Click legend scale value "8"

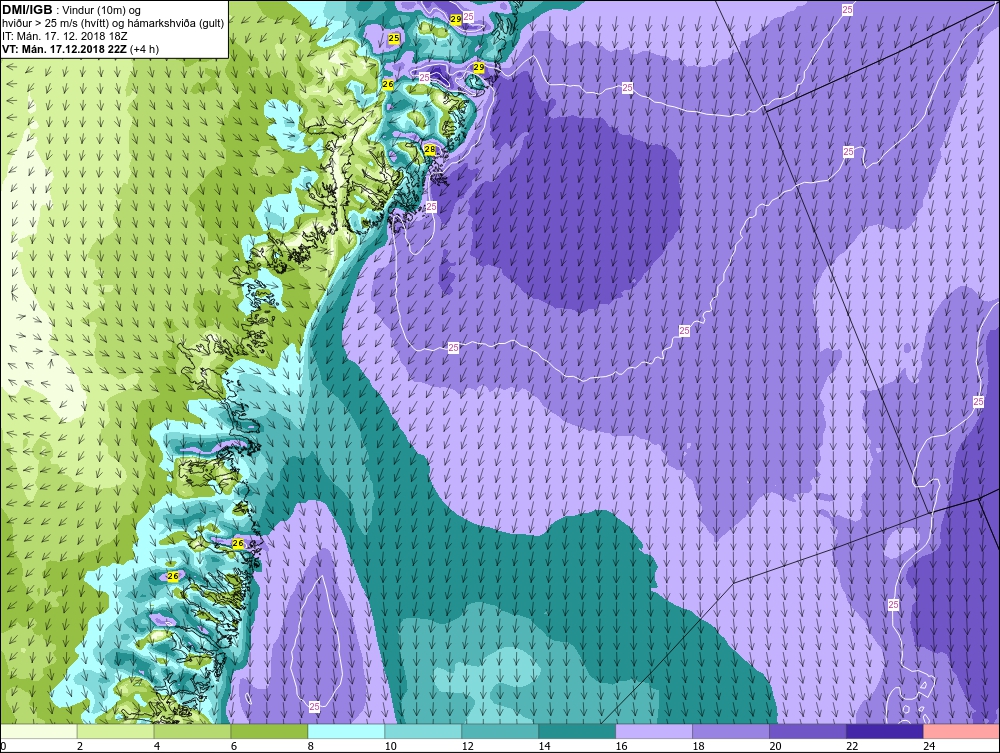[311, 746]
